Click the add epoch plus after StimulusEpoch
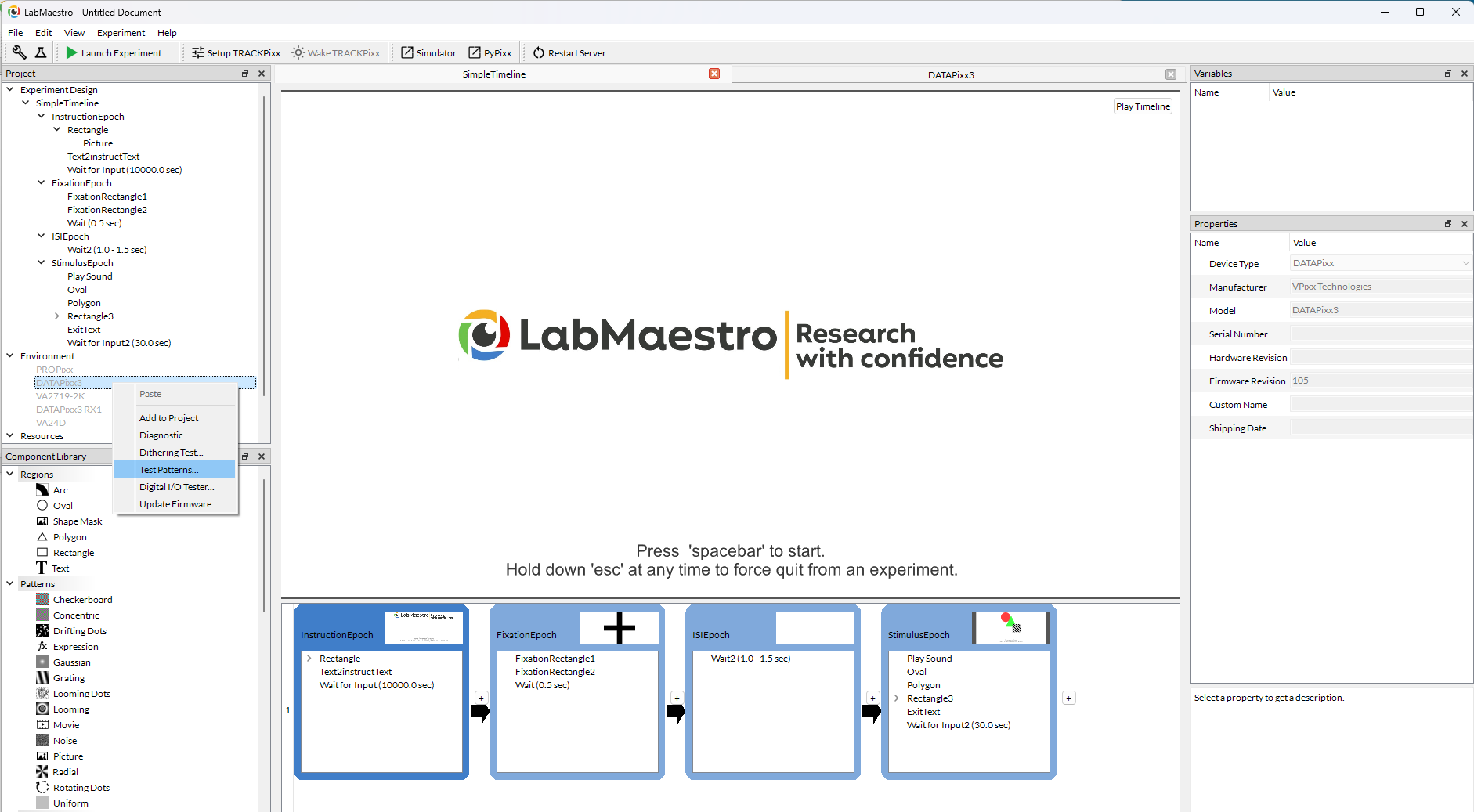The height and width of the screenshot is (812, 1474). (1068, 698)
